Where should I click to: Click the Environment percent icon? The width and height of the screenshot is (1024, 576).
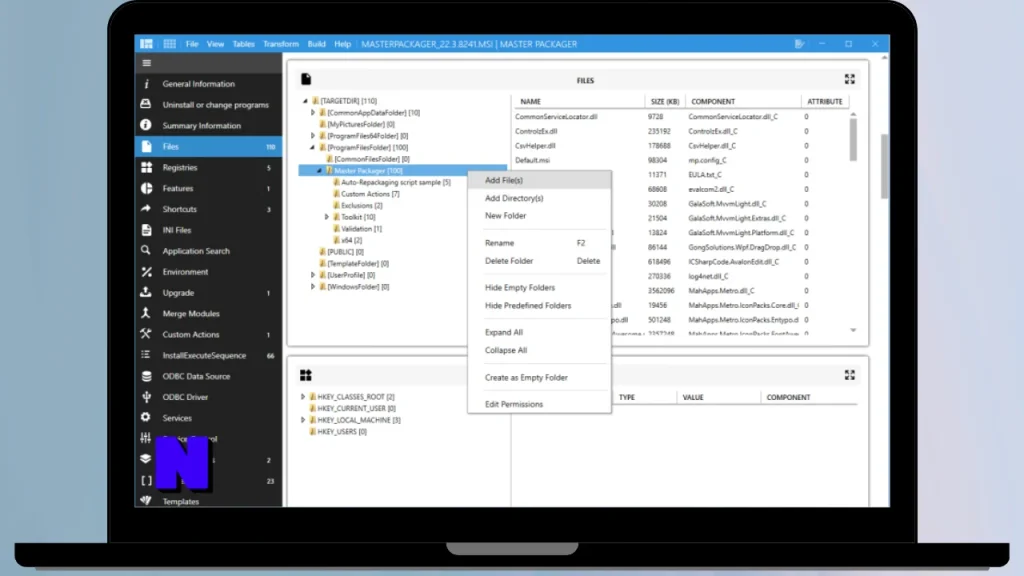point(146,272)
